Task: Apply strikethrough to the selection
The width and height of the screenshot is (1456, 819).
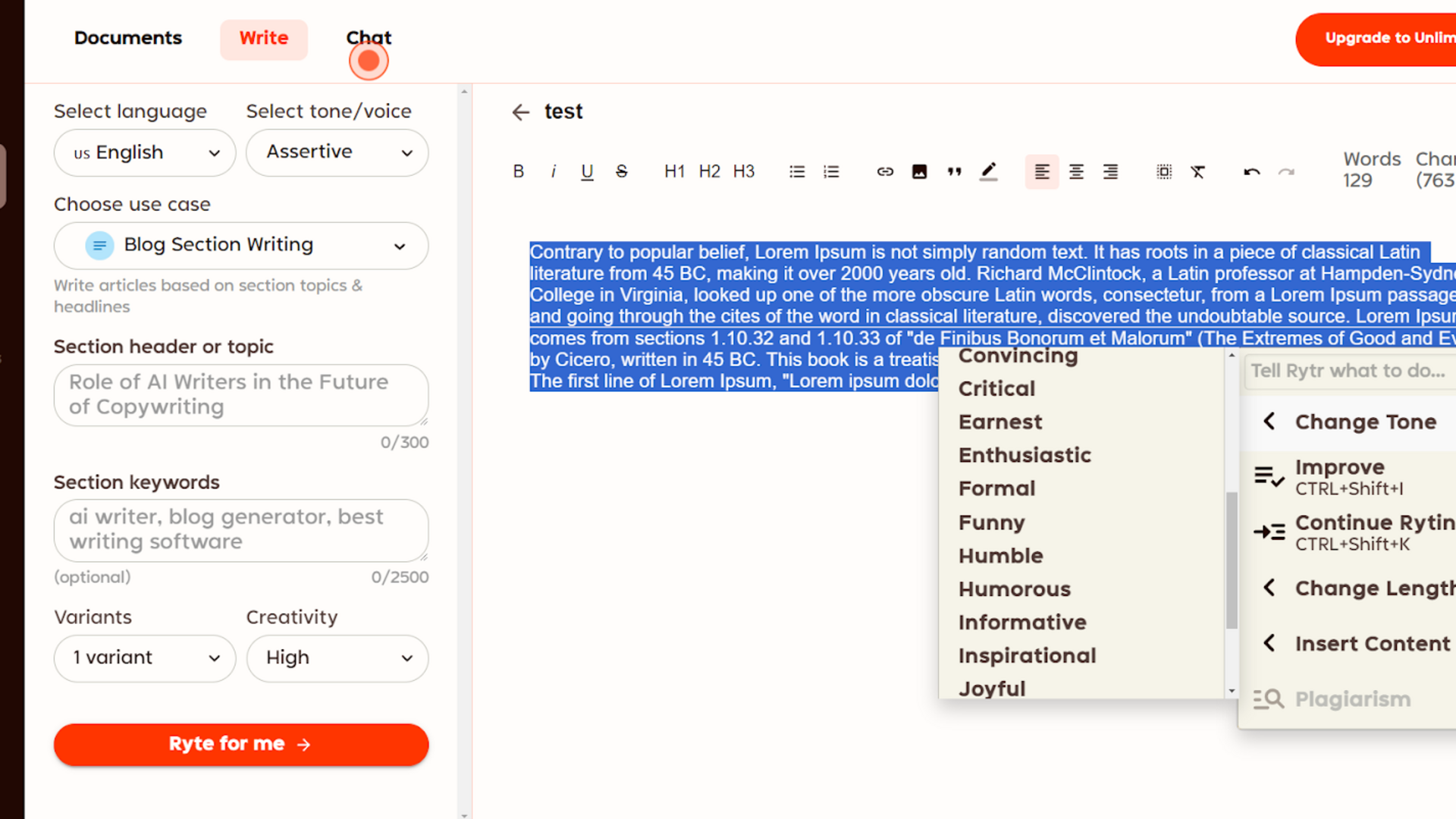Action: [x=621, y=171]
